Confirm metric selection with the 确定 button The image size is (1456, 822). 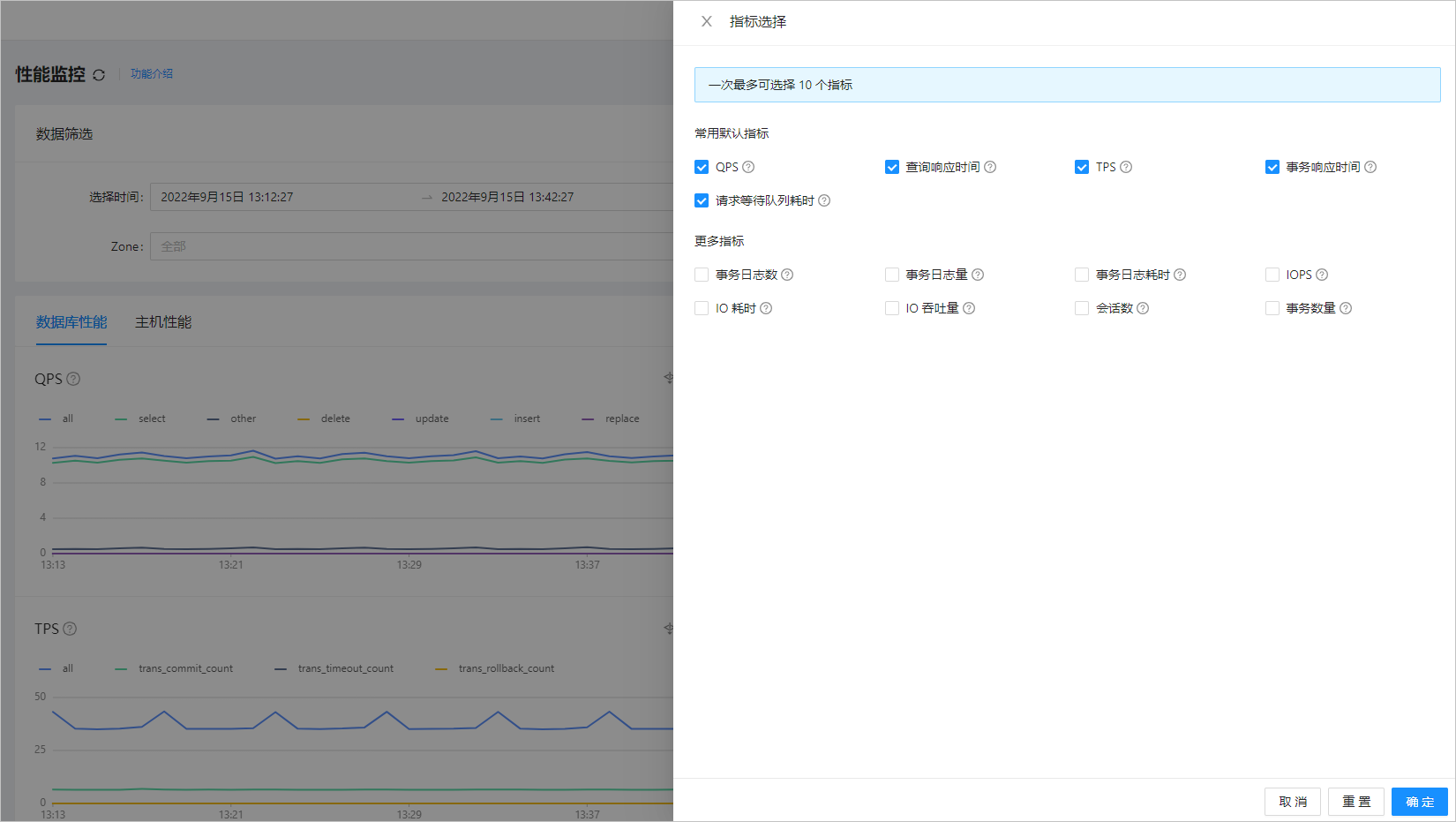pyautogui.click(x=1419, y=801)
